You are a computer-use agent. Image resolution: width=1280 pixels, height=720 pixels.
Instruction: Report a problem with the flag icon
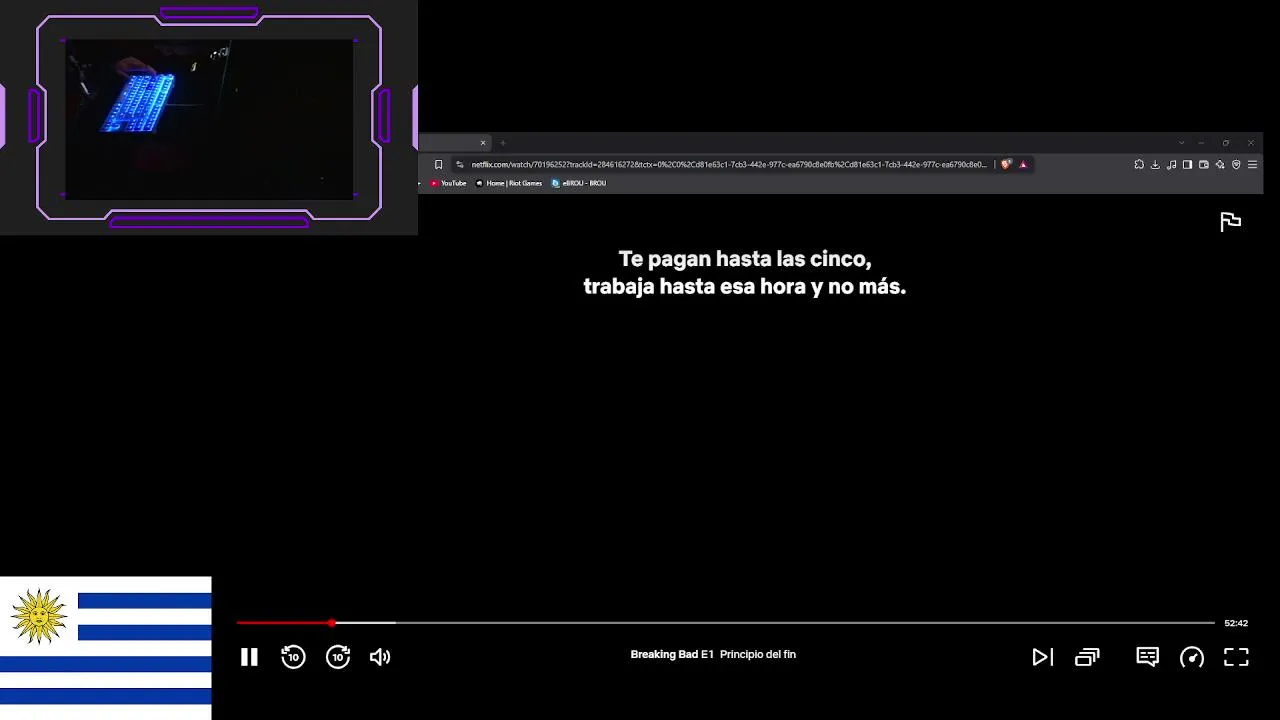[1231, 221]
